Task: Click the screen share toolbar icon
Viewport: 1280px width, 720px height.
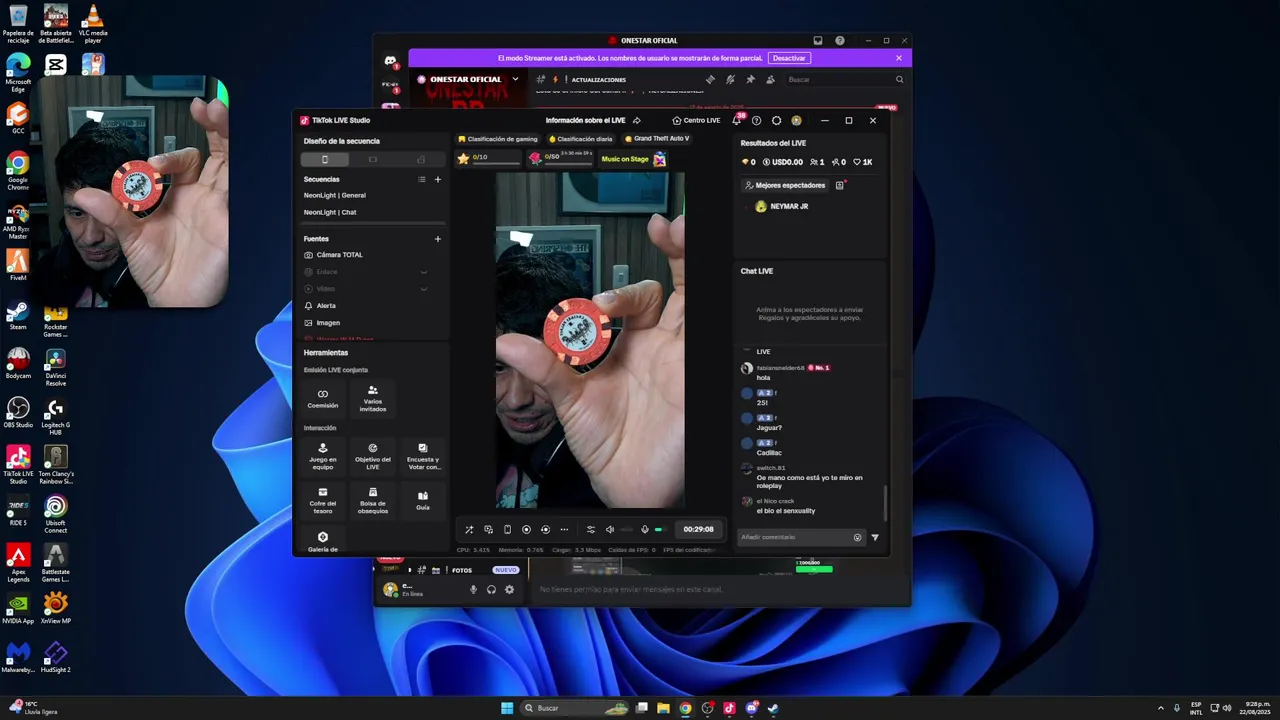Action: coord(488,529)
